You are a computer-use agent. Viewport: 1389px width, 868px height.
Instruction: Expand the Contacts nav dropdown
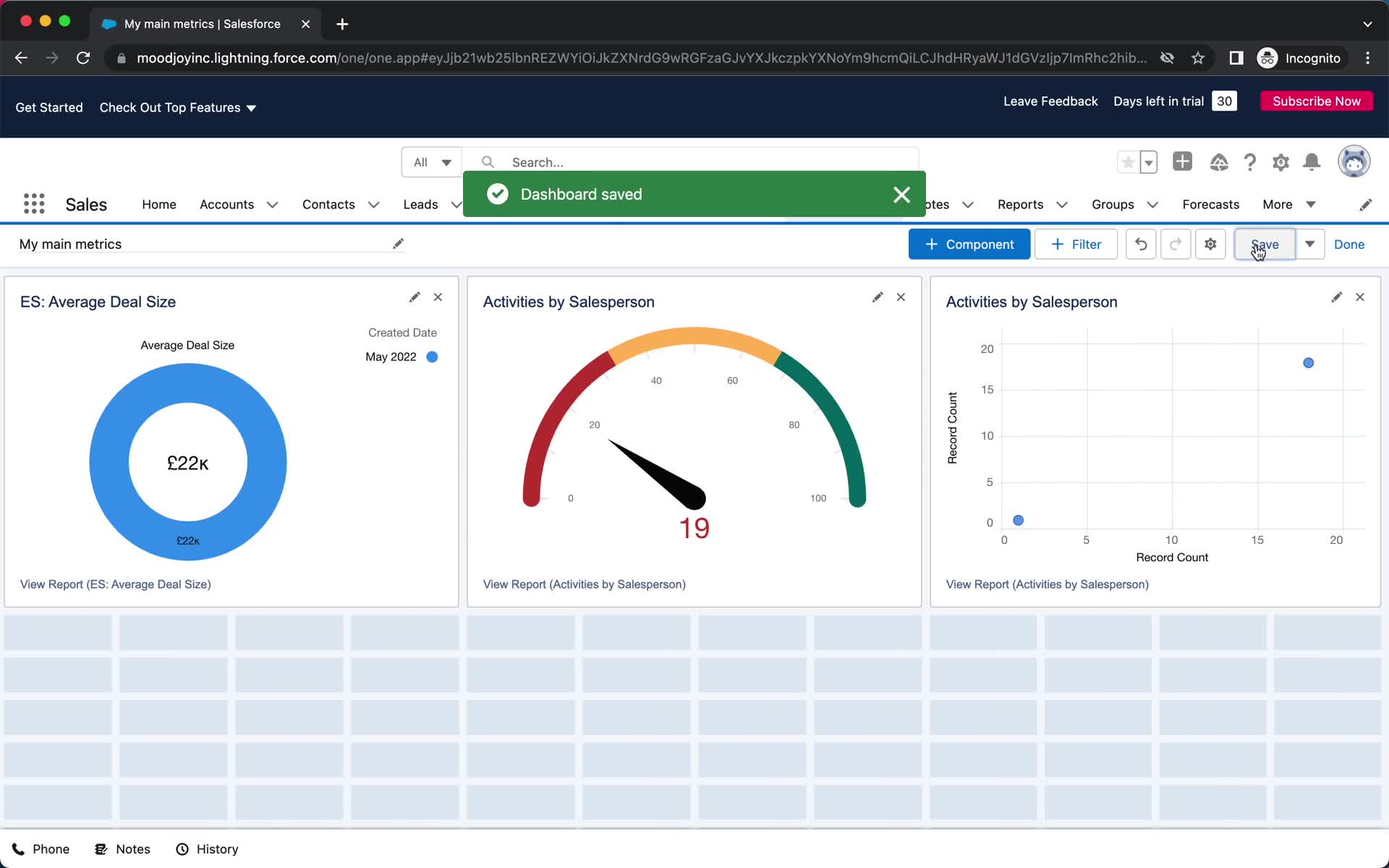tap(373, 205)
